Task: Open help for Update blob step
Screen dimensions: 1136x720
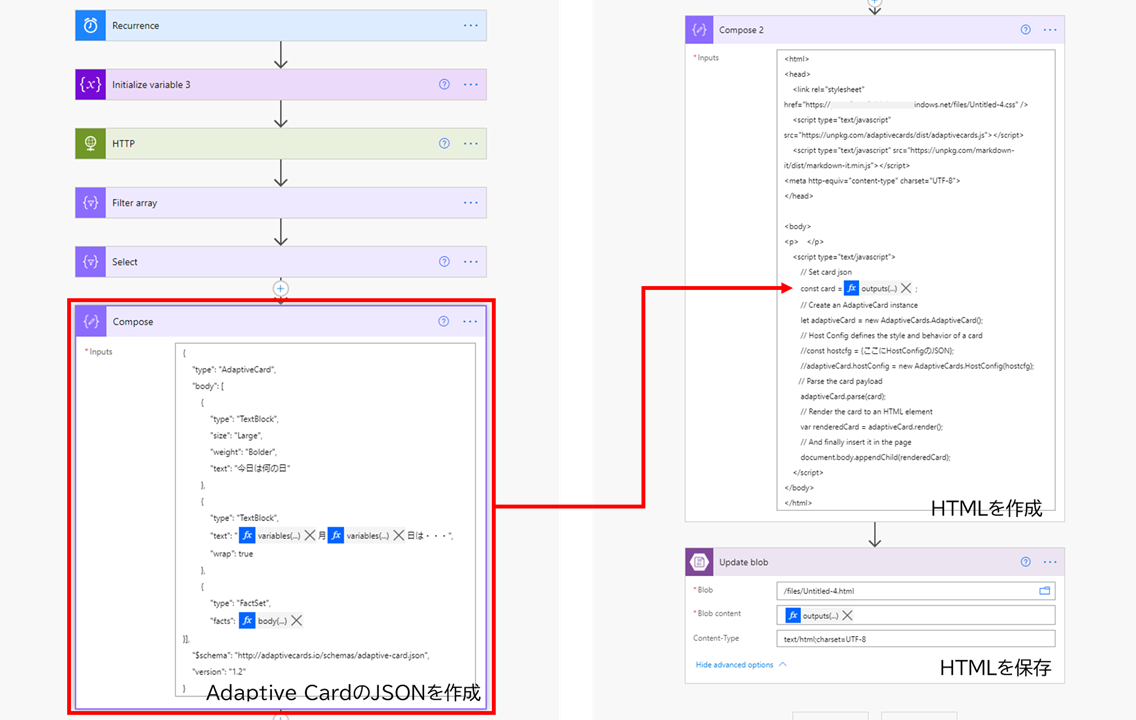Action: pyautogui.click(x=1025, y=561)
